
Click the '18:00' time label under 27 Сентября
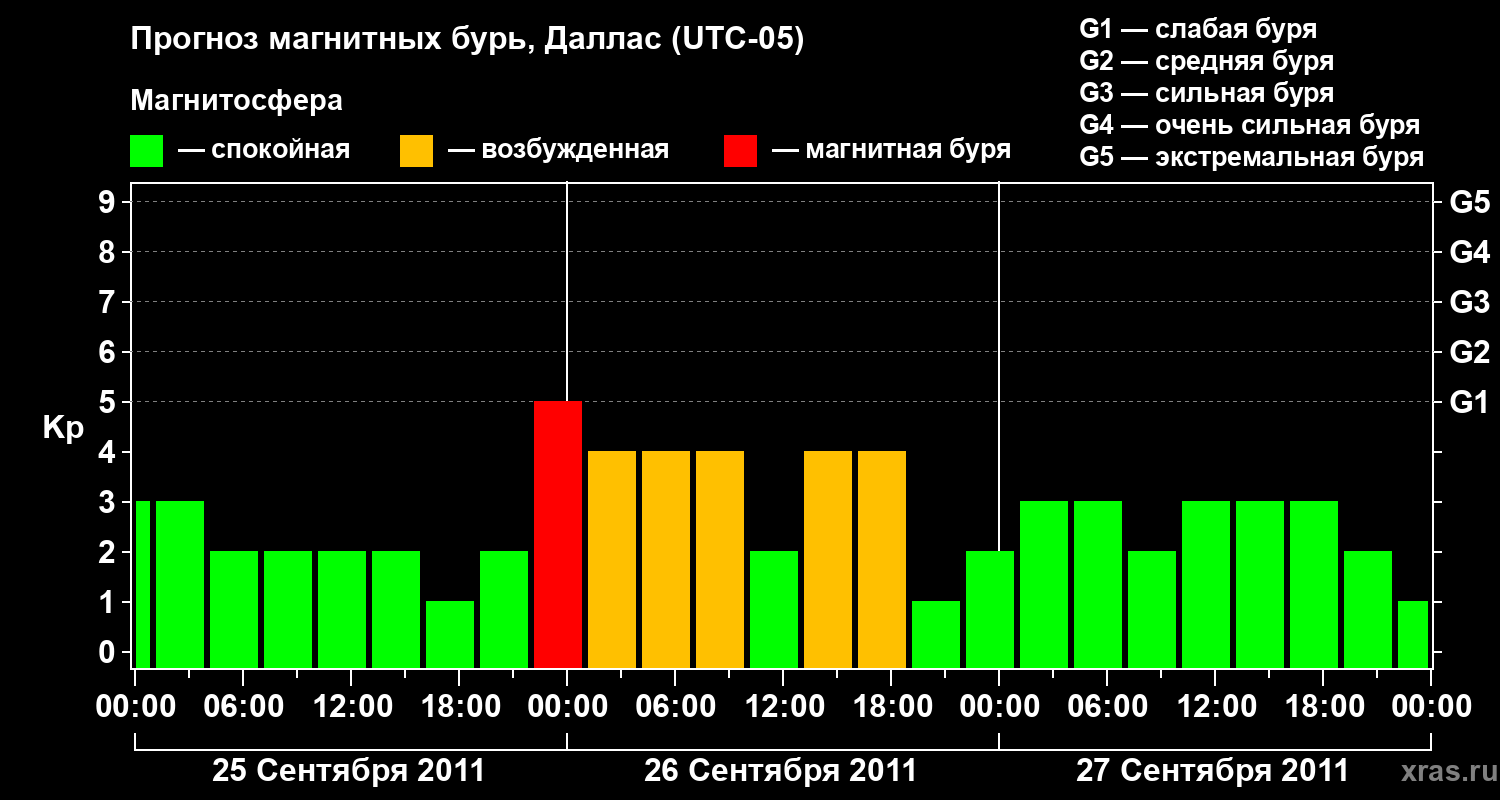pyautogui.click(x=1323, y=707)
